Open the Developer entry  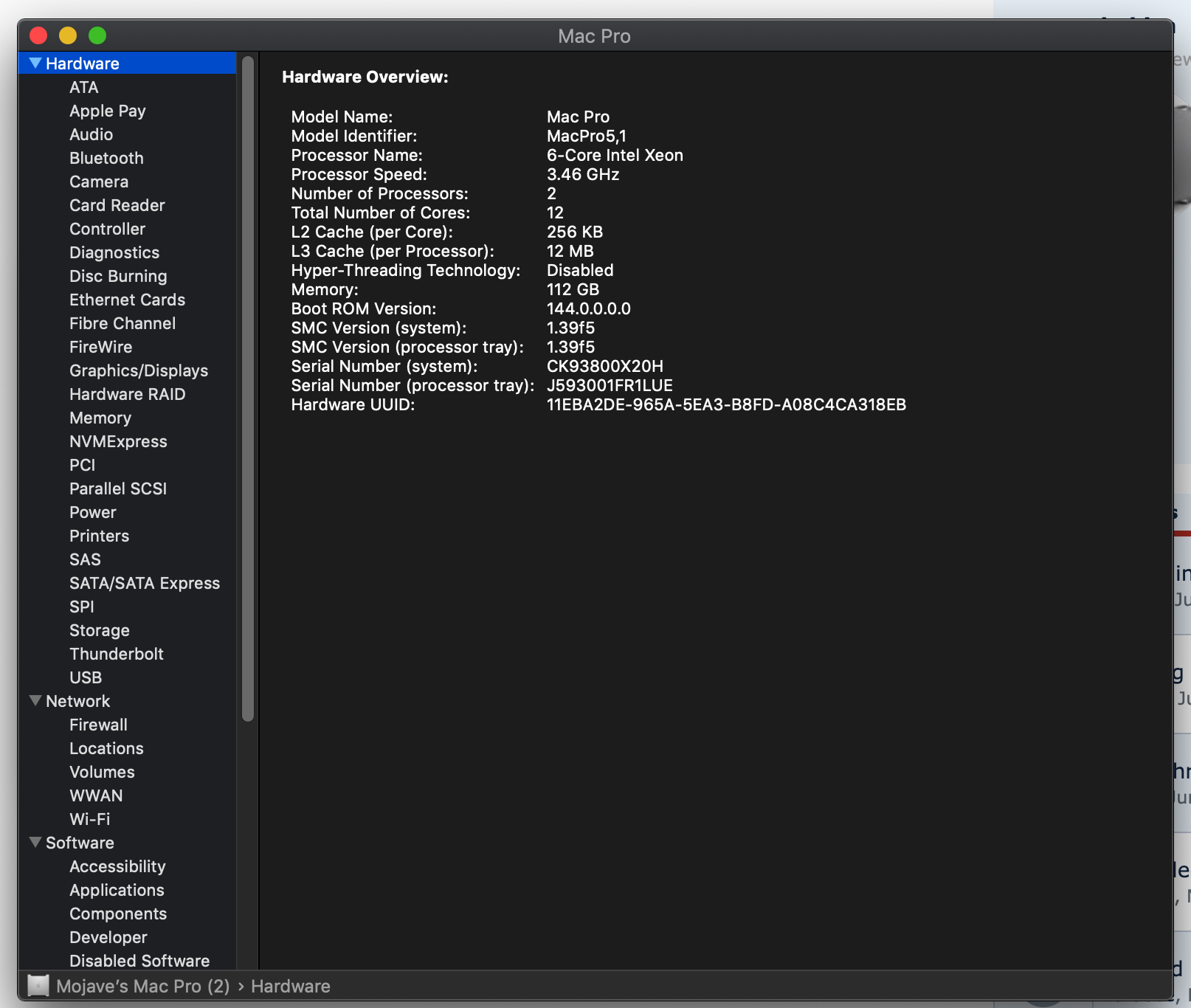pos(108,937)
